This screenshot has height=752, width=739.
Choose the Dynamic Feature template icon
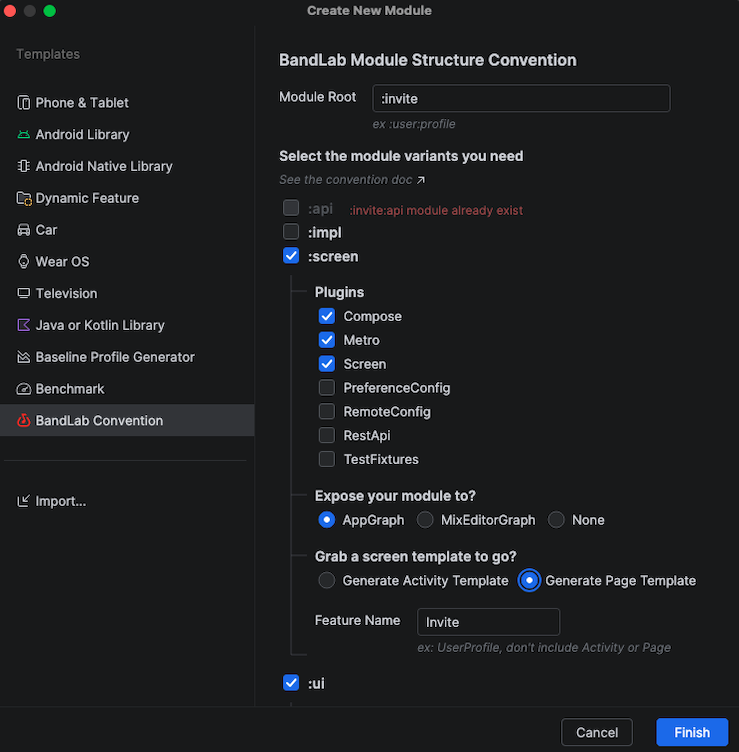point(24,199)
